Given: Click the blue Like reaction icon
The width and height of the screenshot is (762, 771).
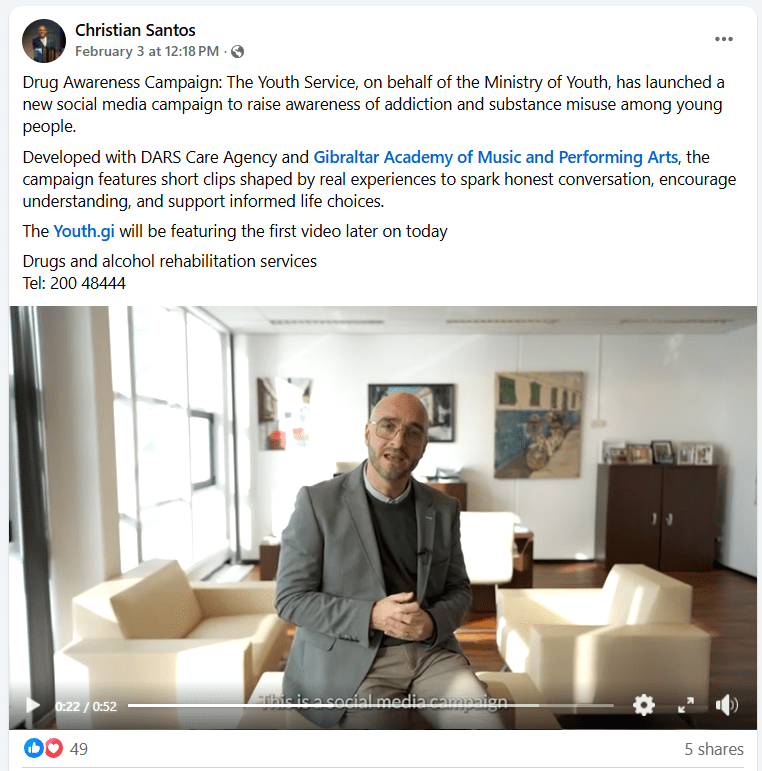Looking at the screenshot, I should (34, 748).
